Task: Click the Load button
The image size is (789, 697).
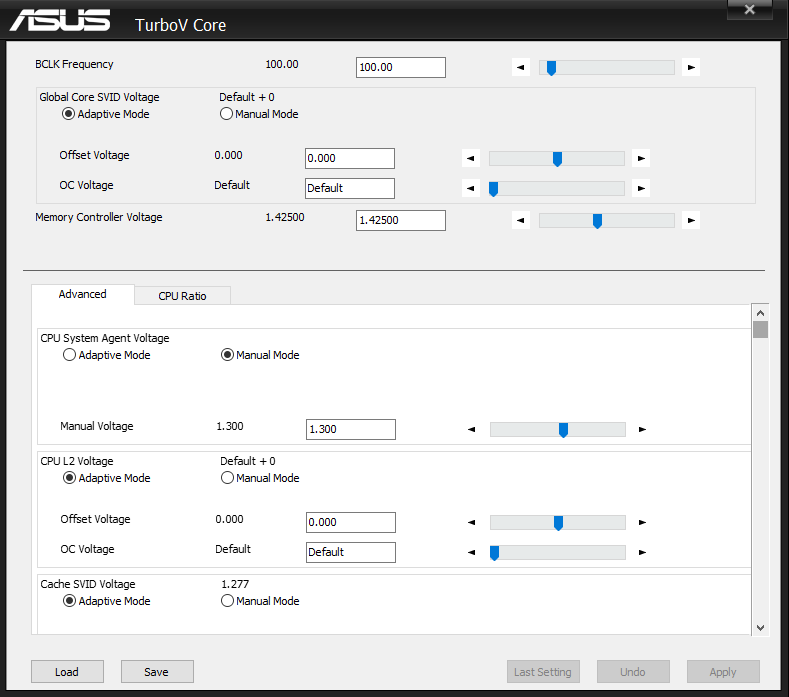Action: (67, 672)
